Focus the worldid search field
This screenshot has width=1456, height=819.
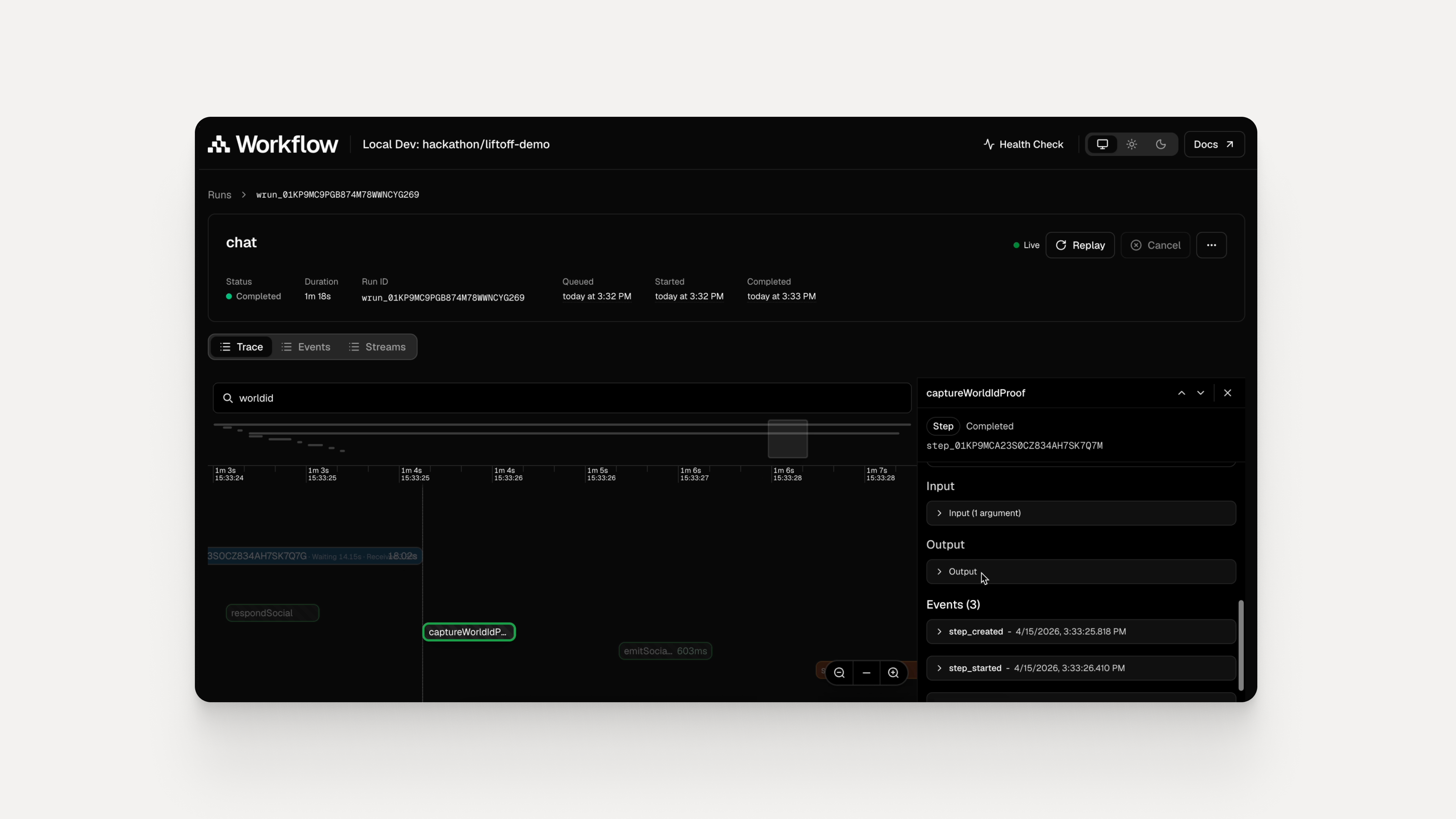coord(562,398)
